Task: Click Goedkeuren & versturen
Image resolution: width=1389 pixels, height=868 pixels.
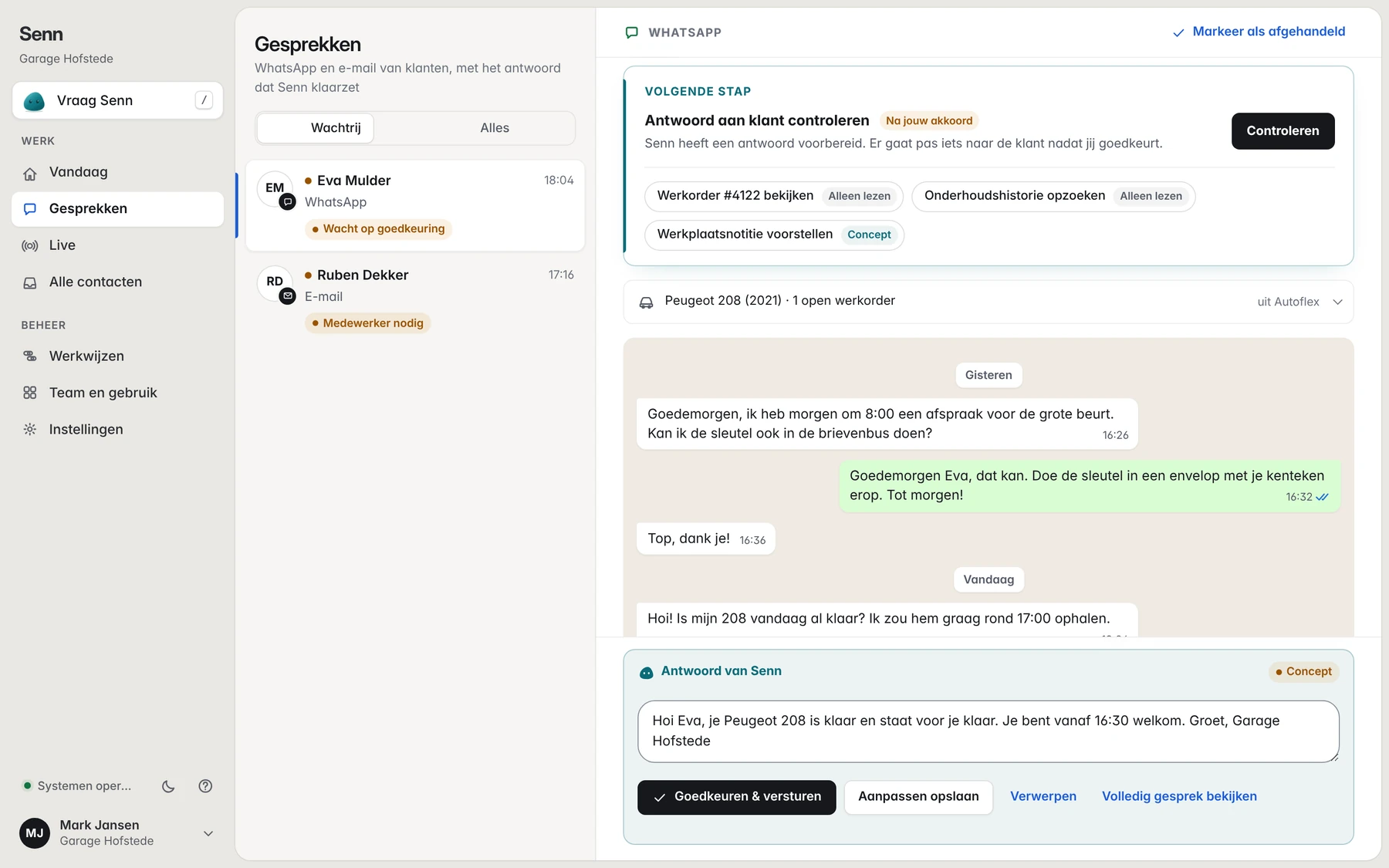Action: pos(736,797)
